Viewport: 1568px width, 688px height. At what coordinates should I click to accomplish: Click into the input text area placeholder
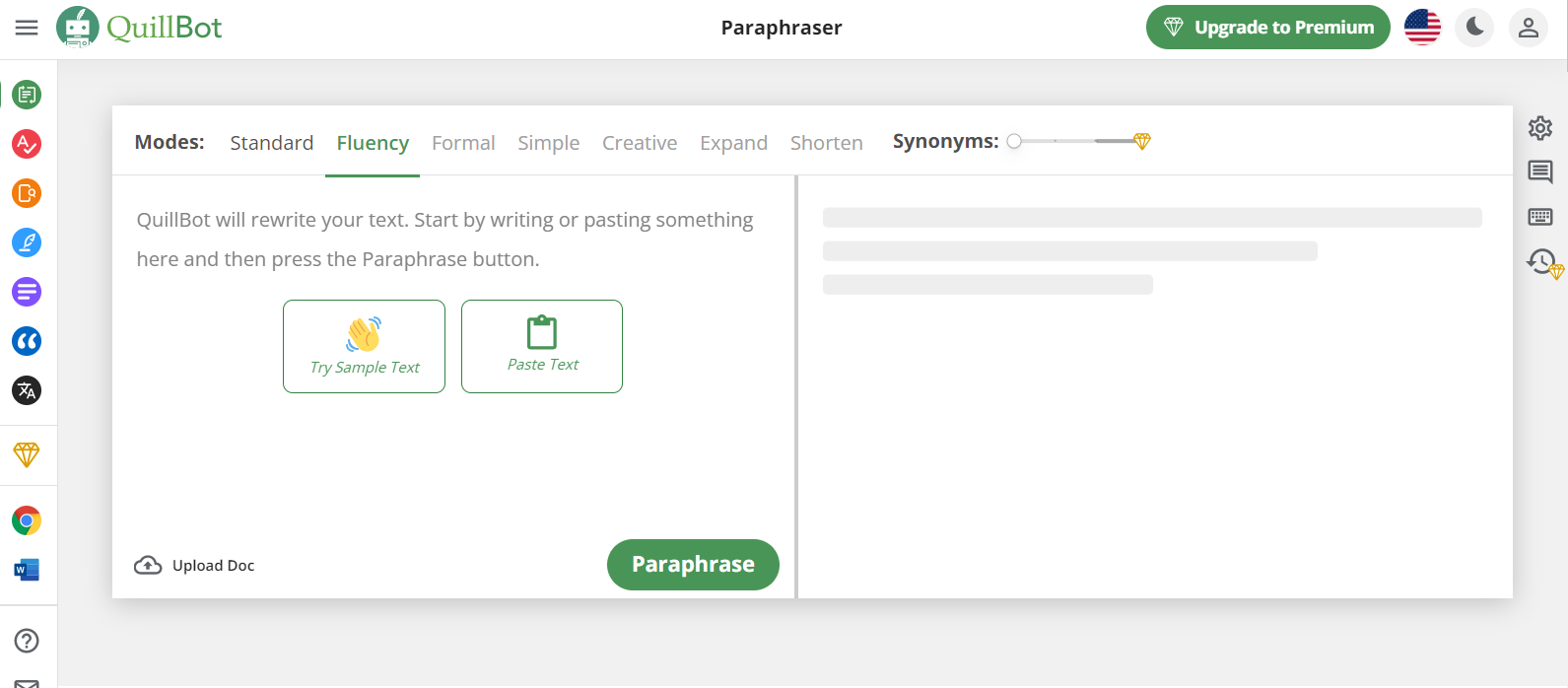click(445, 240)
